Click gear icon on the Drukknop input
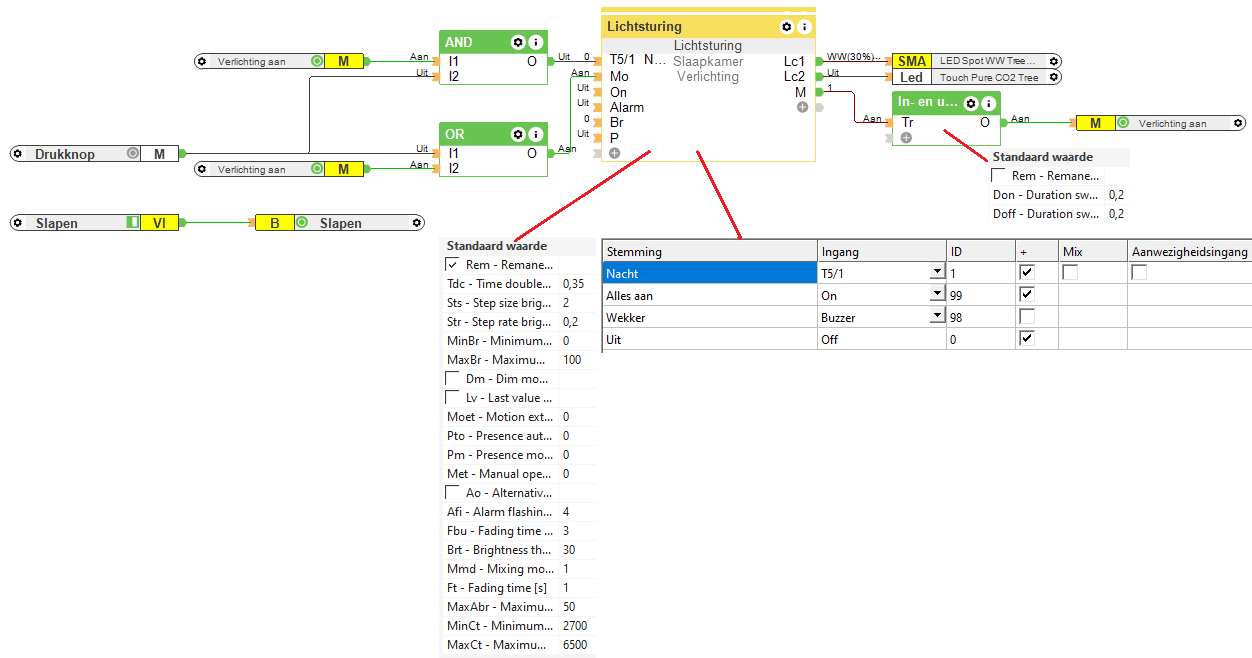The height and width of the screenshot is (658, 1252). 19,154
